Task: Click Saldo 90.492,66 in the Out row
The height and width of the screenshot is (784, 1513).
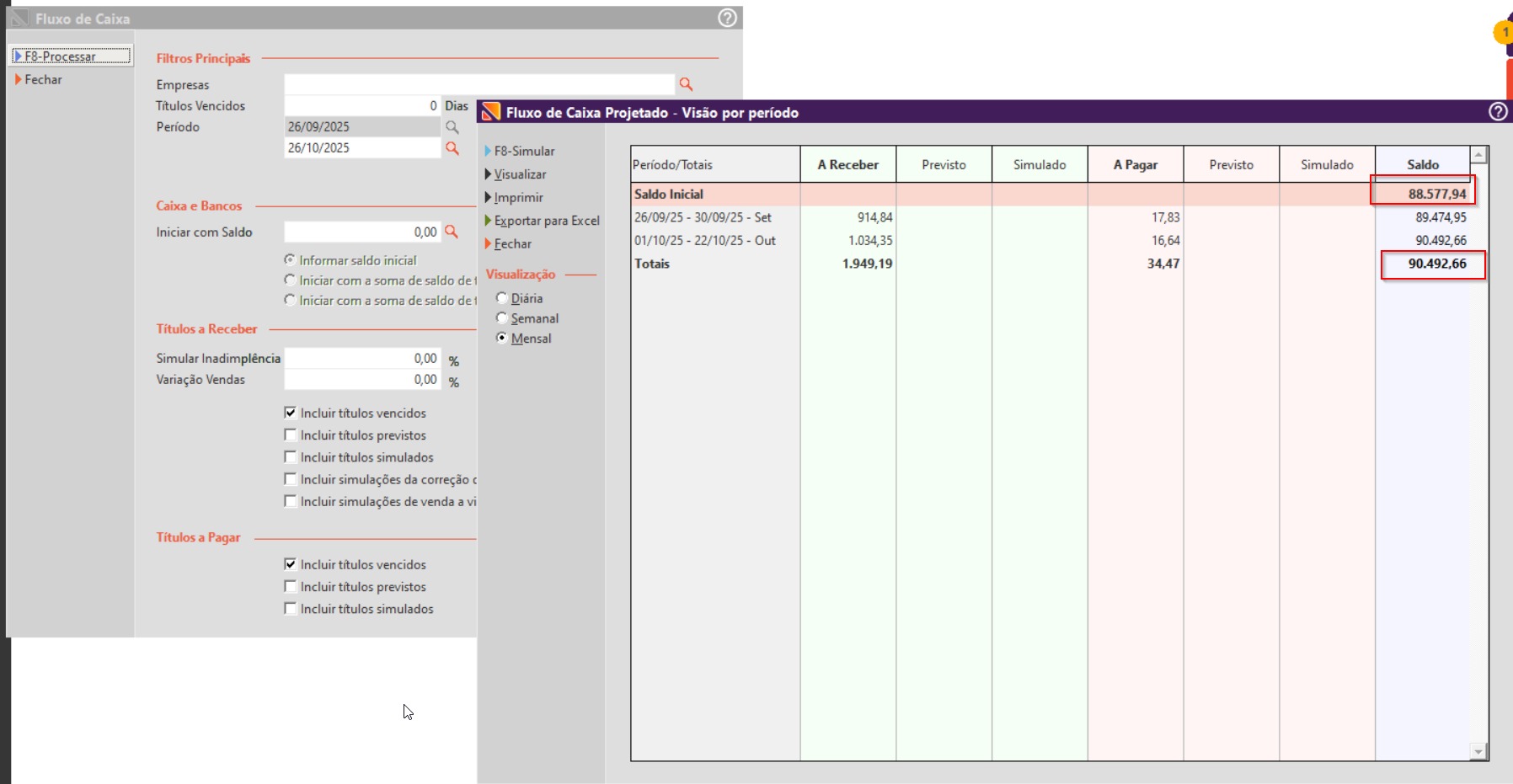Action: [x=1441, y=241]
